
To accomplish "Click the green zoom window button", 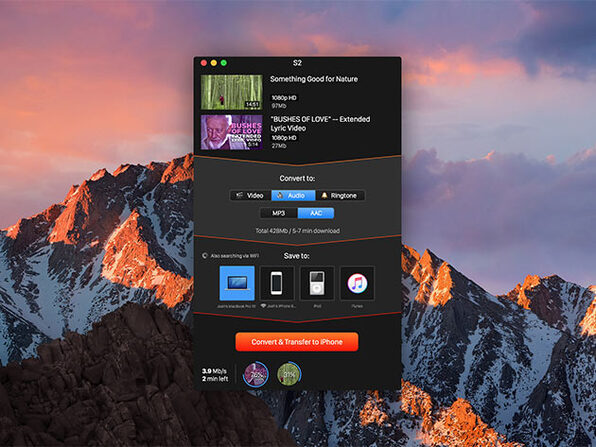I will pyautogui.click(x=224, y=63).
